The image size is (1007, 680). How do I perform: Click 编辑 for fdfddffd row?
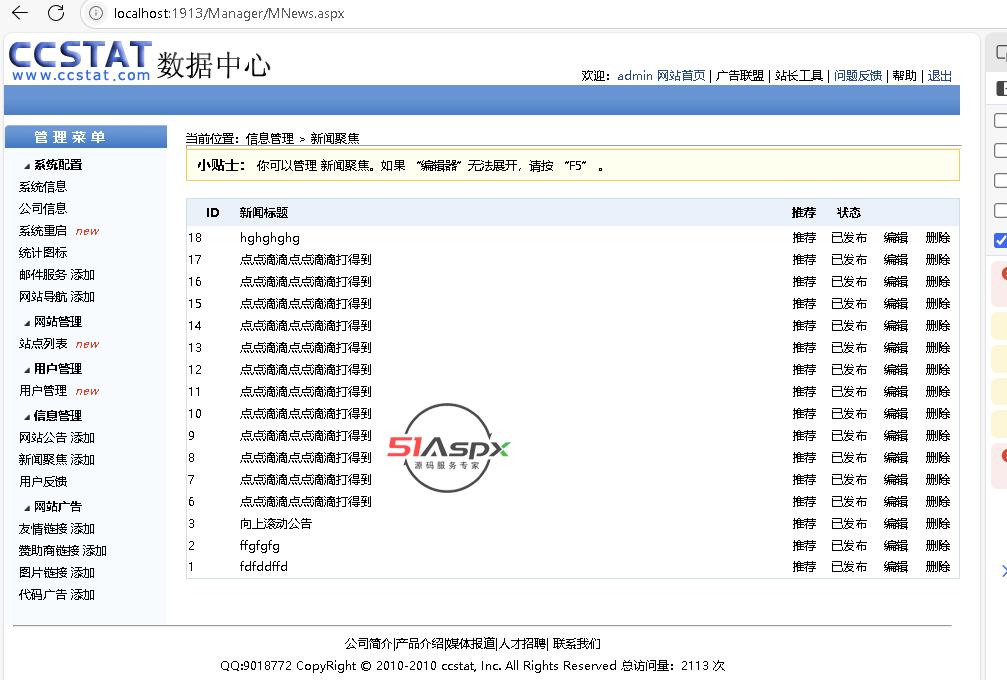pos(896,567)
